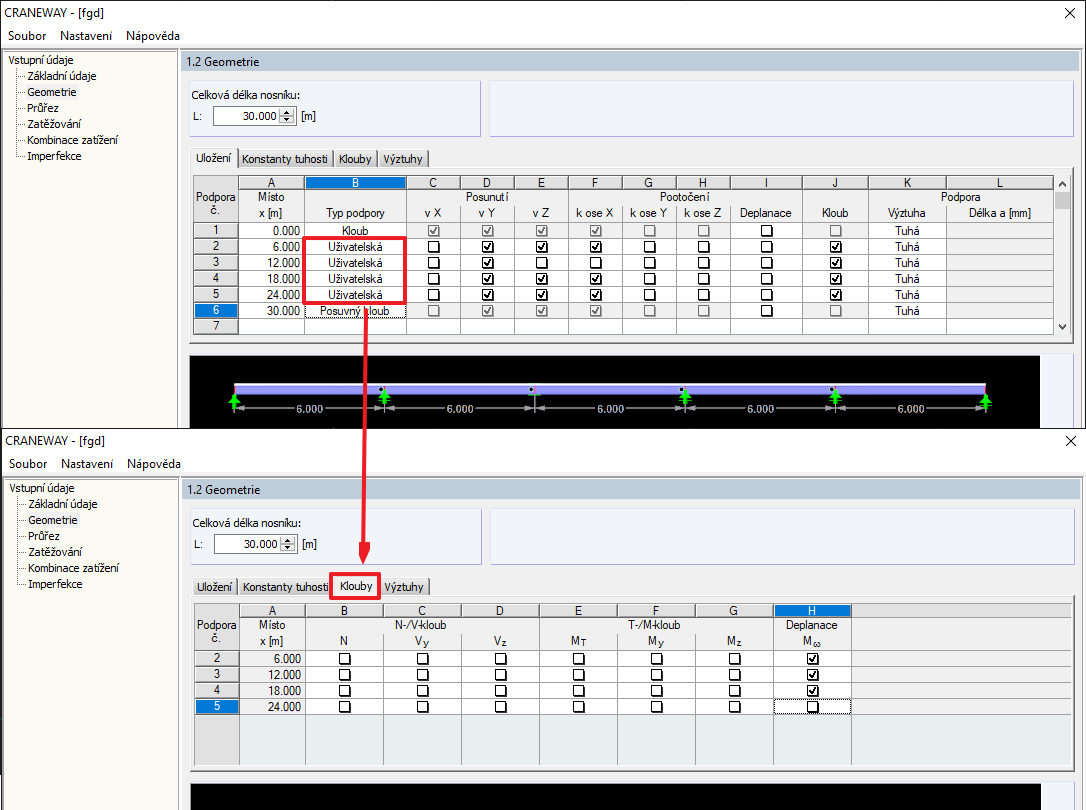
Task: Click 12.000 position cell in hinges table
Action: point(272,674)
